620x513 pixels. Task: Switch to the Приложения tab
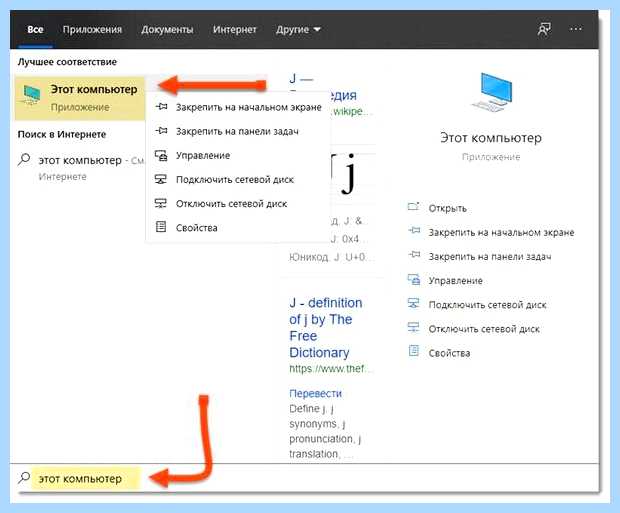click(x=93, y=30)
